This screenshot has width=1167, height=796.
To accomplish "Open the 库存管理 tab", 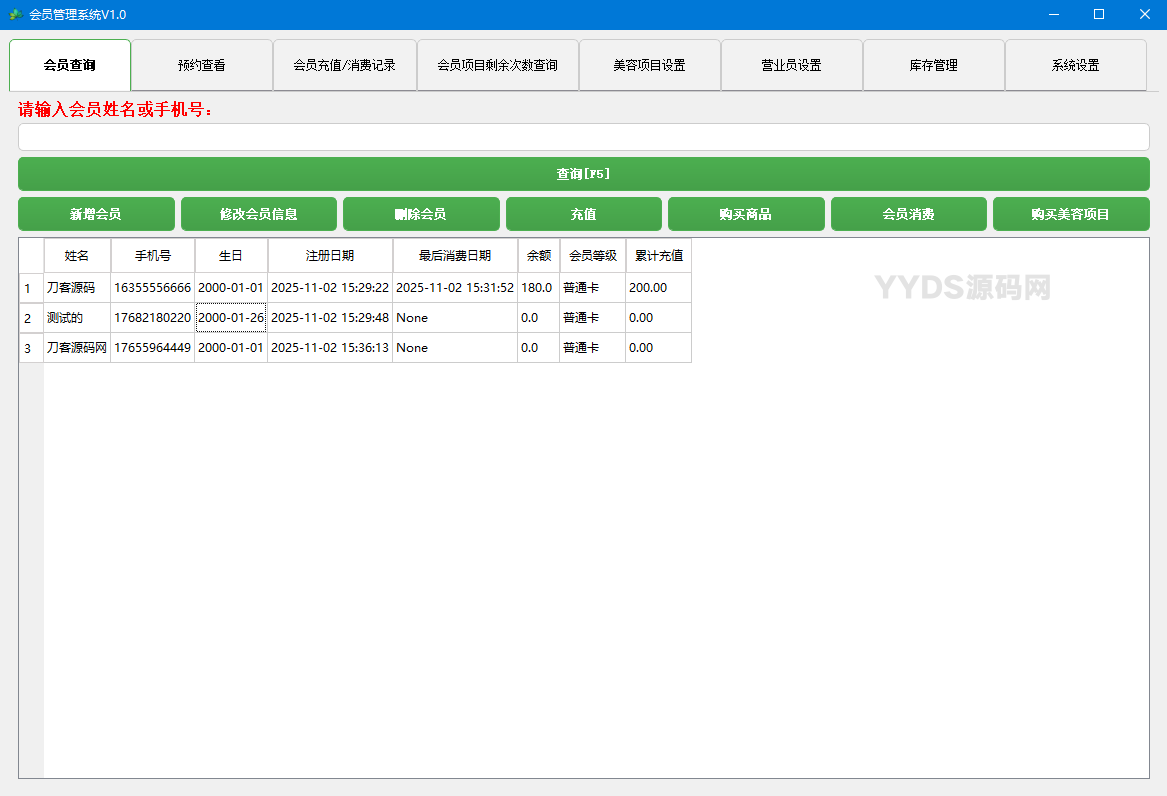I will (x=933, y=64).
